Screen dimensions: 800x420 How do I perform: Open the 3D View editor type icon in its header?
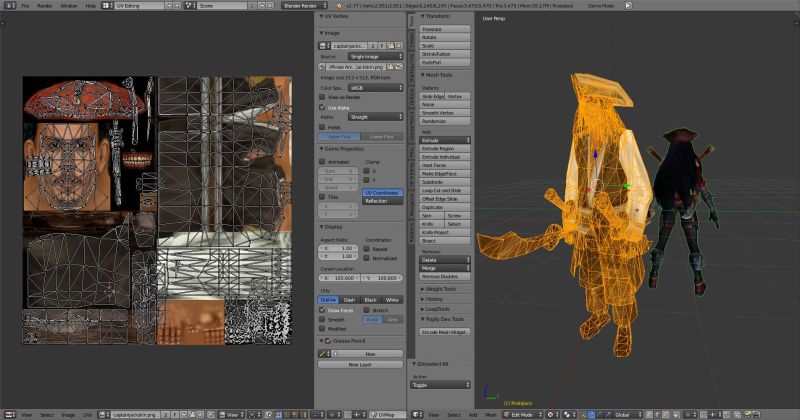(417, 414)
